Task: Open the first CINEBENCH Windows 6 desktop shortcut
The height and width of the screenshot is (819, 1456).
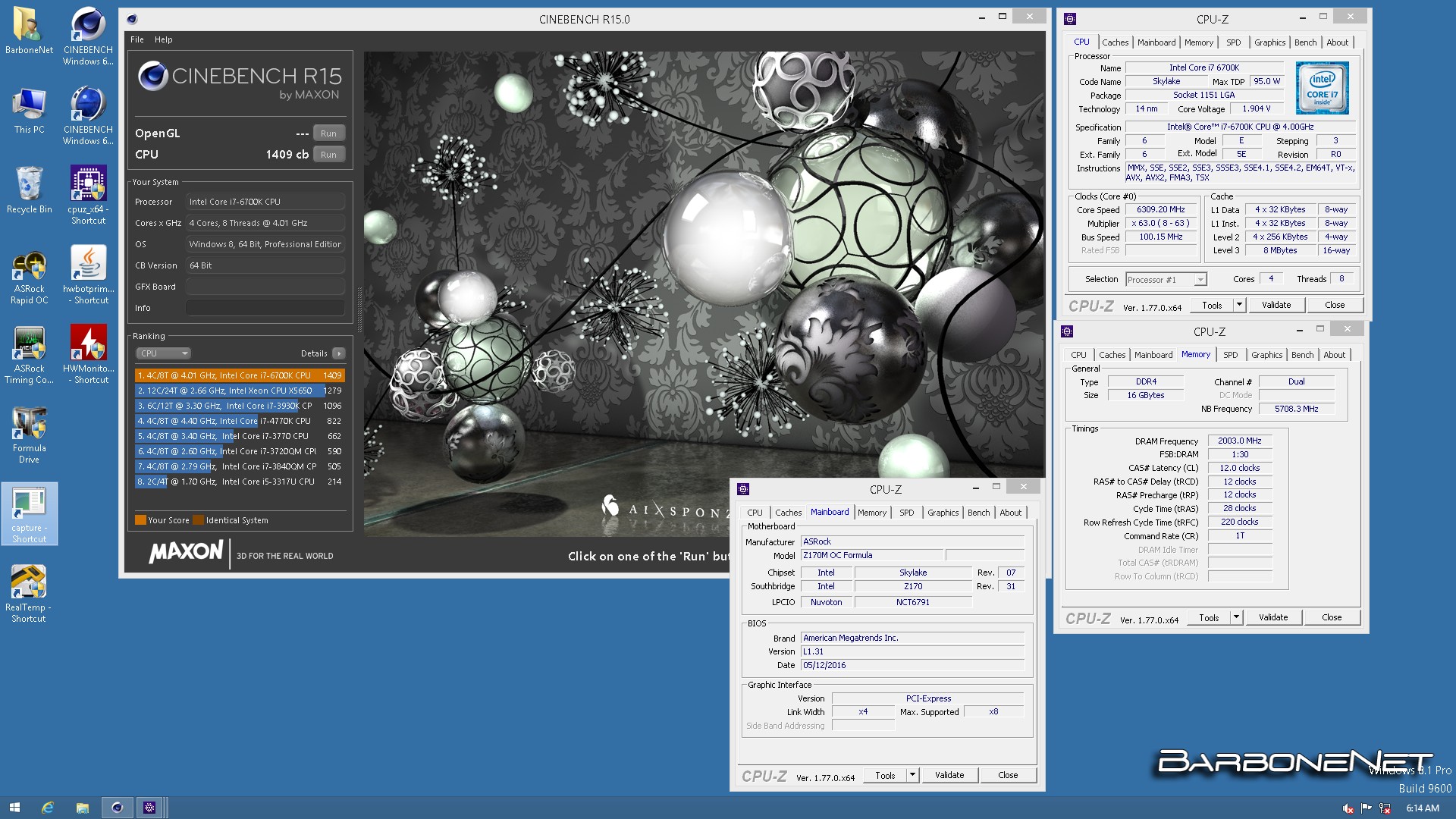Action: coord(88,36)
